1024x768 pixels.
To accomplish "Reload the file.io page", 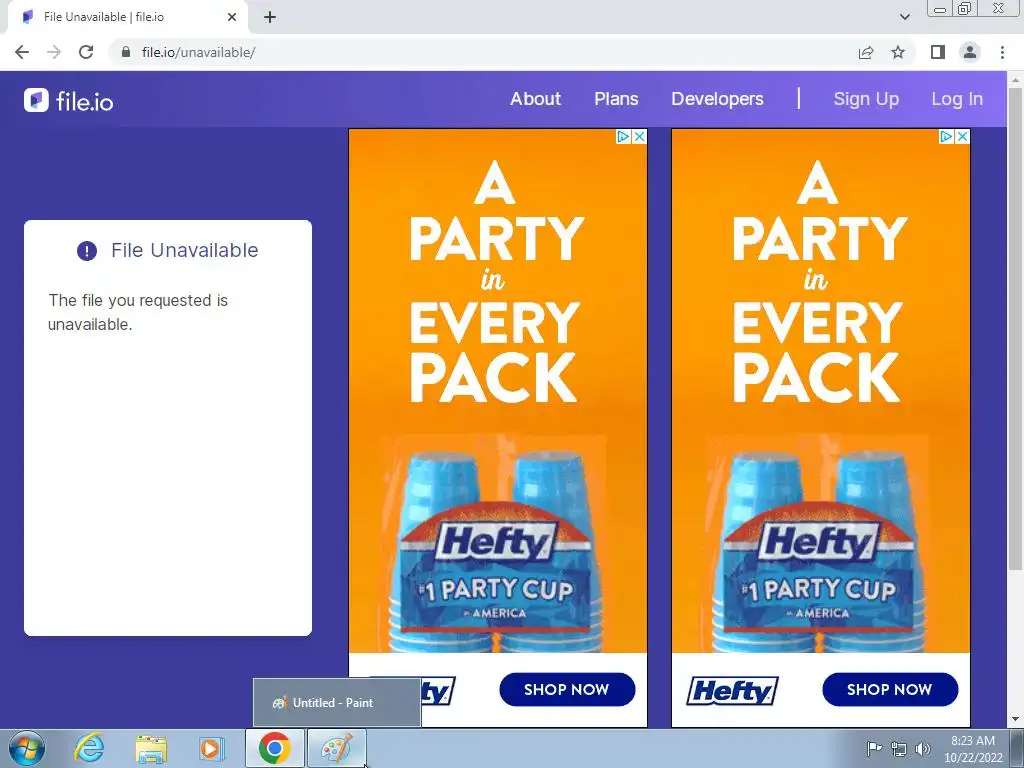I will click(86, 52).
